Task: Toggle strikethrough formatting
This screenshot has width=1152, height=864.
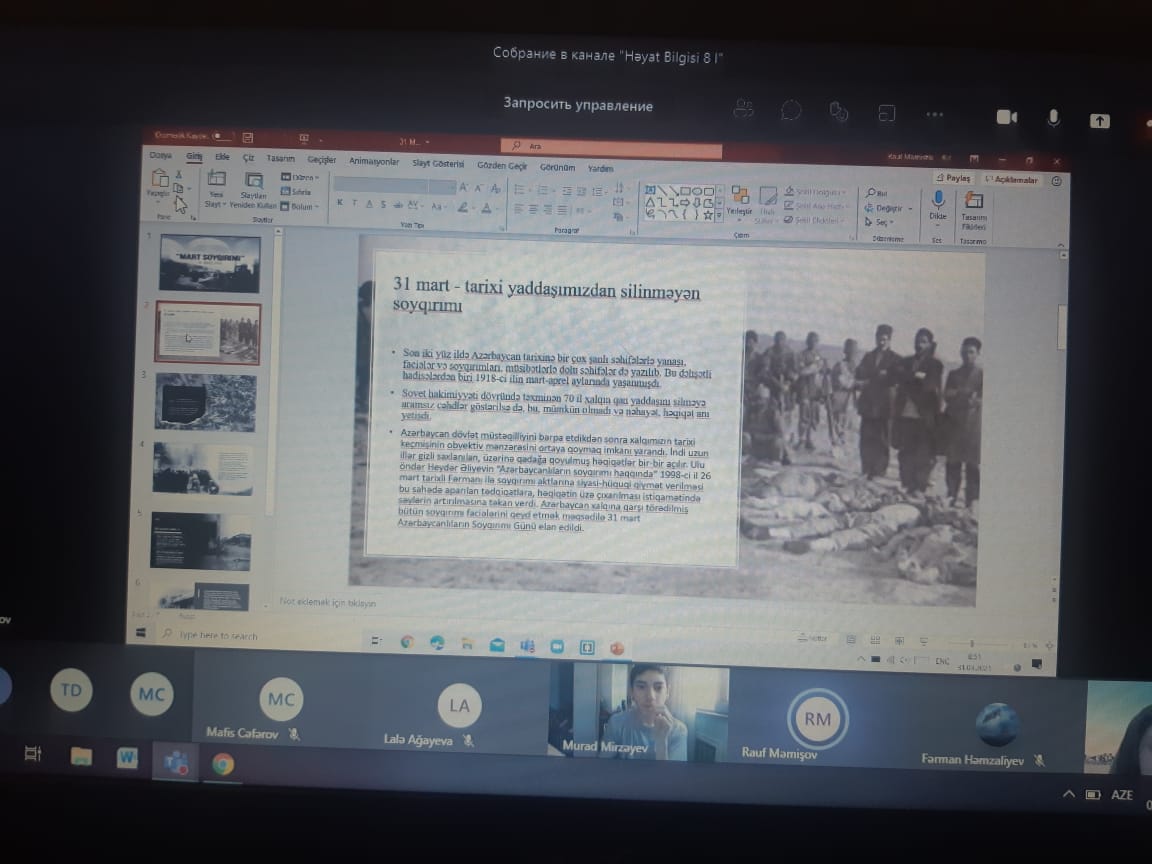Action: click(398, 205)
